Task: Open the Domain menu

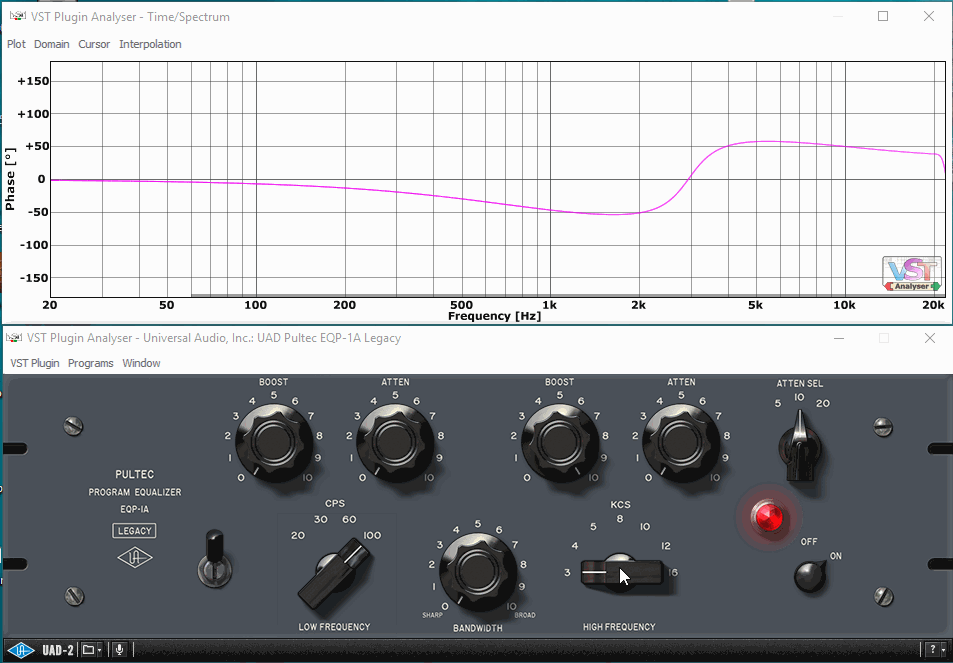Action: 52,44
